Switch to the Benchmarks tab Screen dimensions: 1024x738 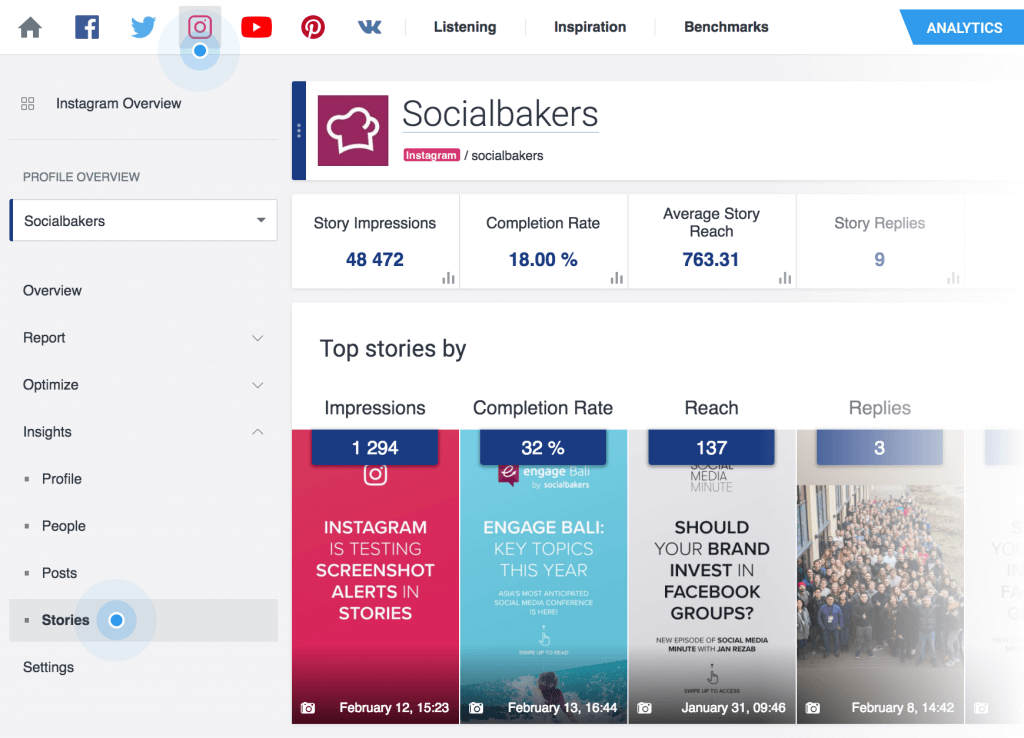pos(726,27)
